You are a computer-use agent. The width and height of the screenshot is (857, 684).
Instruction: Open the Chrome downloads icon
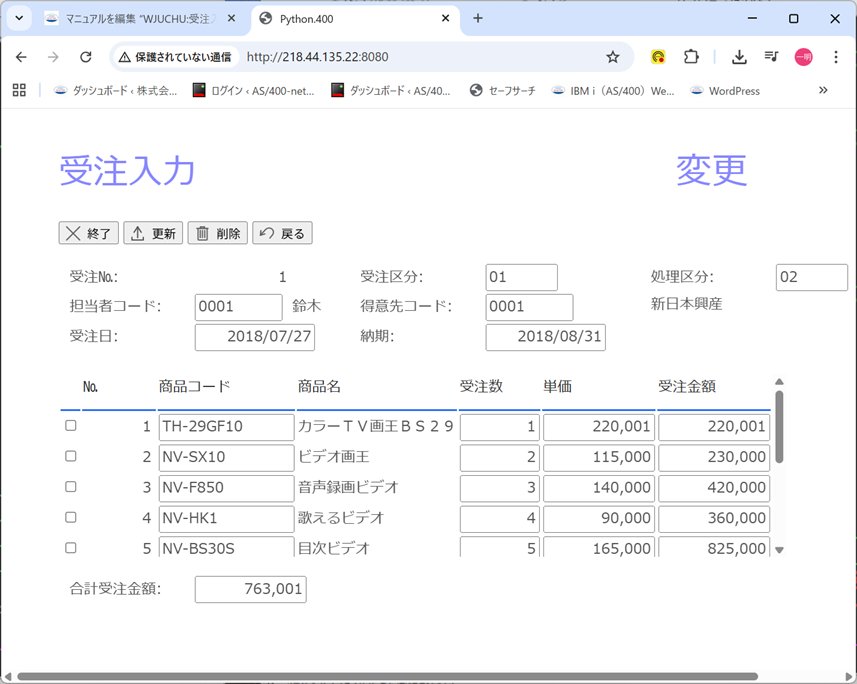pyautogui.click(x=739, y=57)
